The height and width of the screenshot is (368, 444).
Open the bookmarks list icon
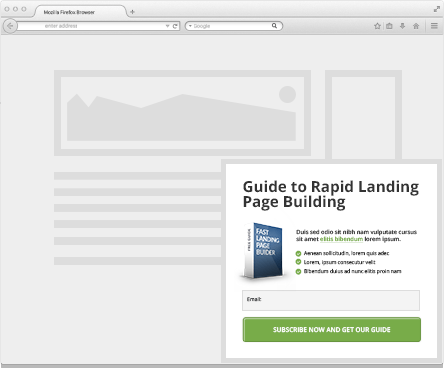tap(389, 26)
